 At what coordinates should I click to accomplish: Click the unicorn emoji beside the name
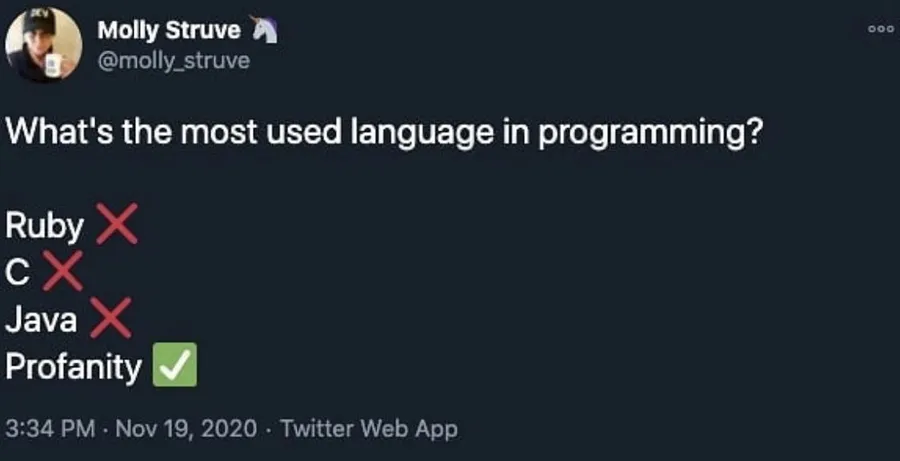[x=263, y=31]
